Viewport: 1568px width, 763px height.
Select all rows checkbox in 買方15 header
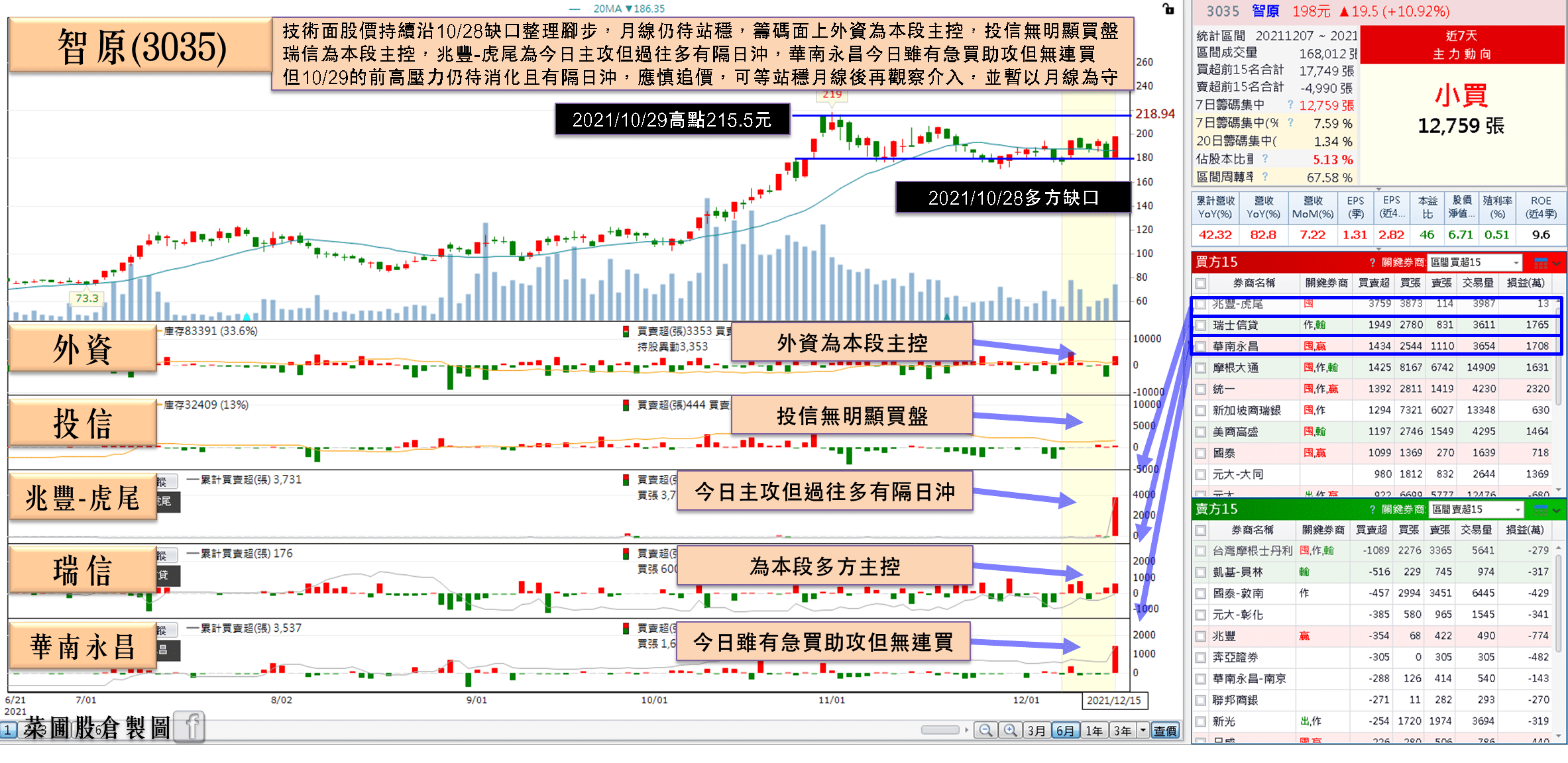(1200, 283)
